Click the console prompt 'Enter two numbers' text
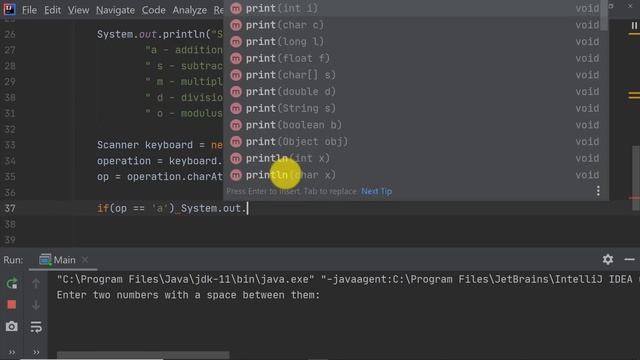Viewport: 640px width, 360px height. (188, 295)
